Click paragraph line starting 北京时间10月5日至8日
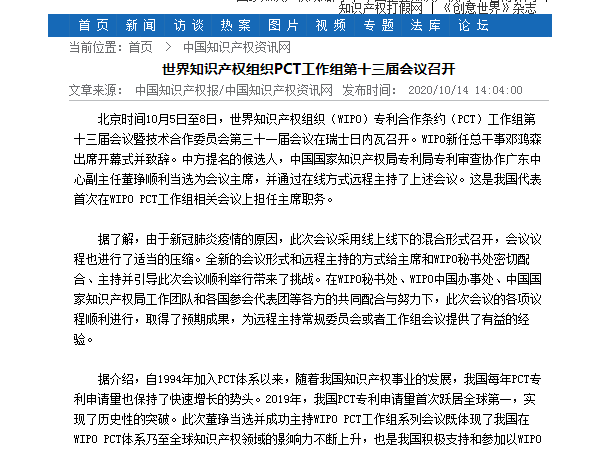Viewport: 600px width, 450px height. (316, 120)
